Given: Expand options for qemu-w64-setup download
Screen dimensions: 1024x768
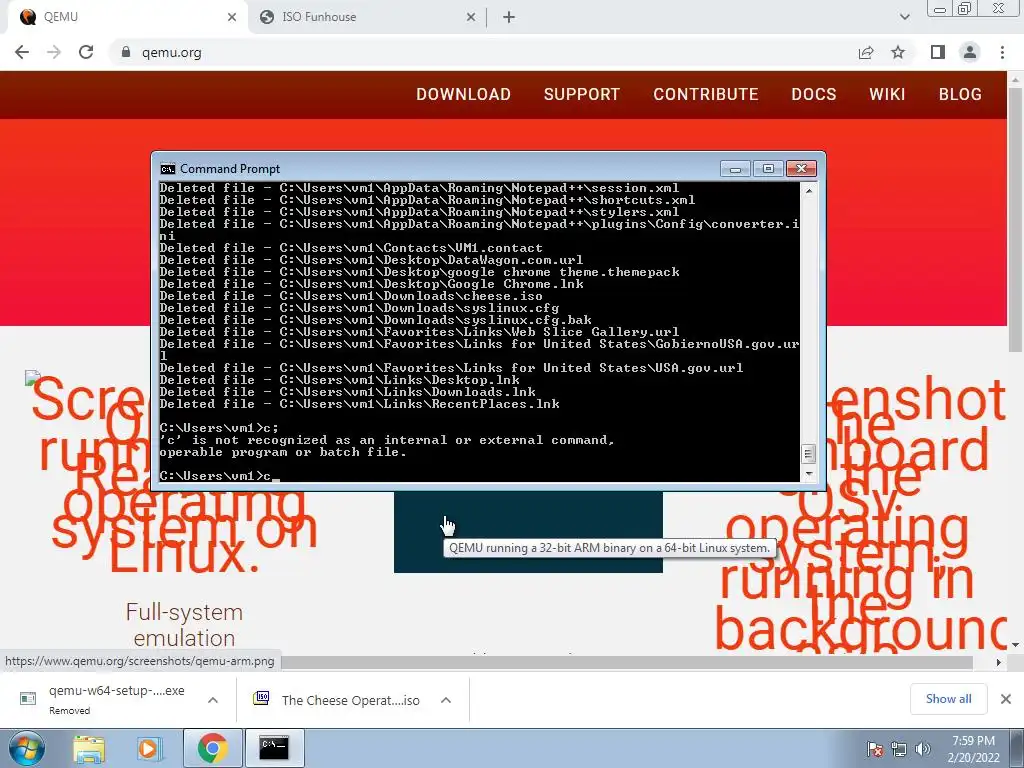Looking at the screenshot, I should (213, 700).
